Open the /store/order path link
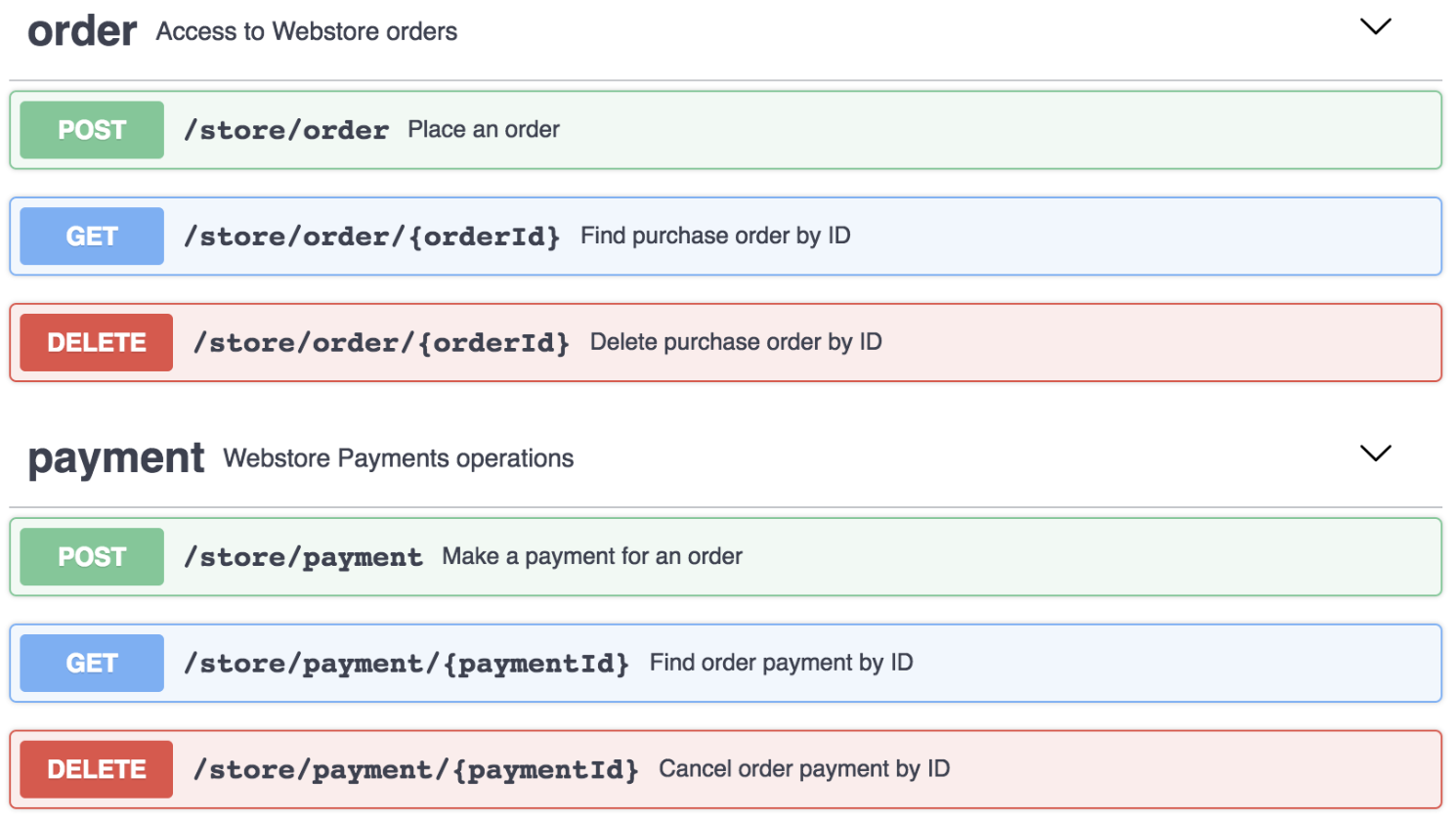Screen dimensions: 1456x821 [286, 130]
